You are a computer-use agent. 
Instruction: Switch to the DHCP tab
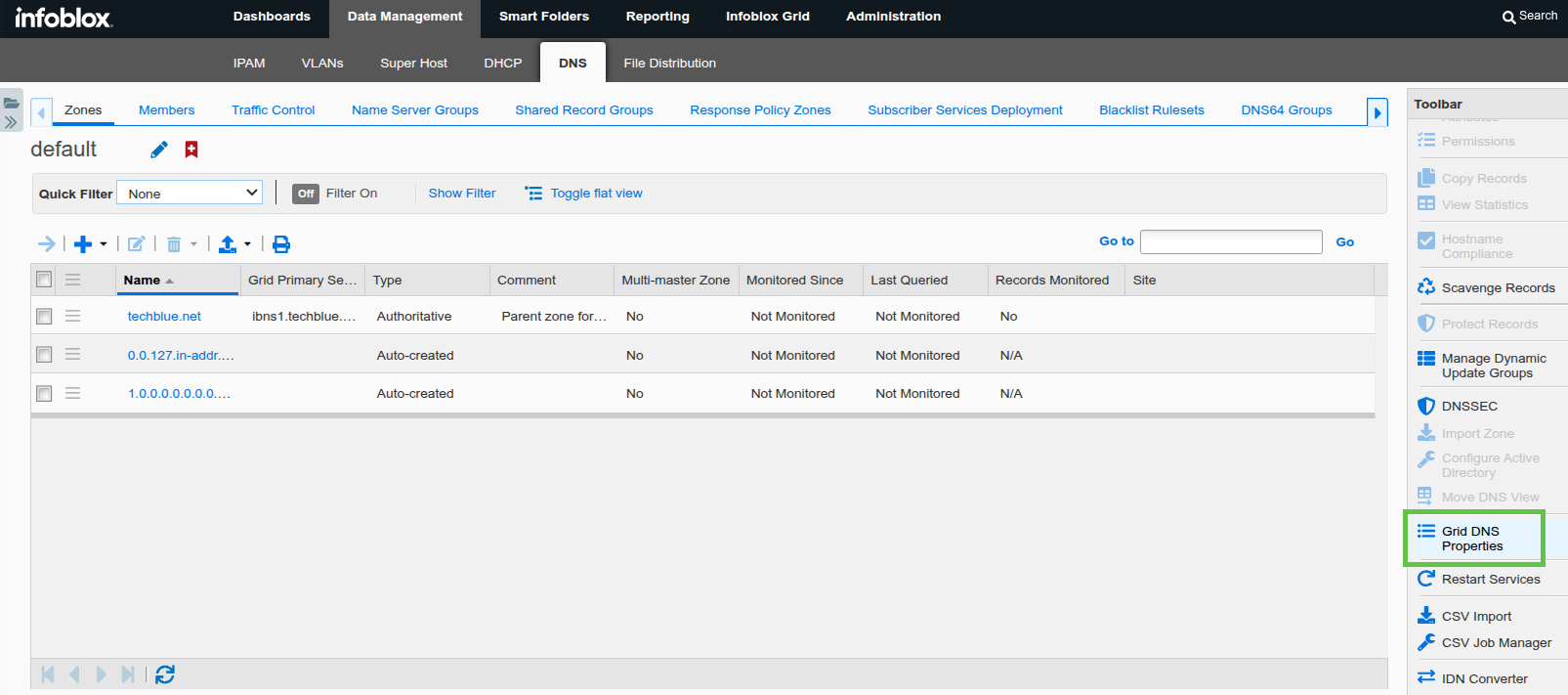coord(503,63)
